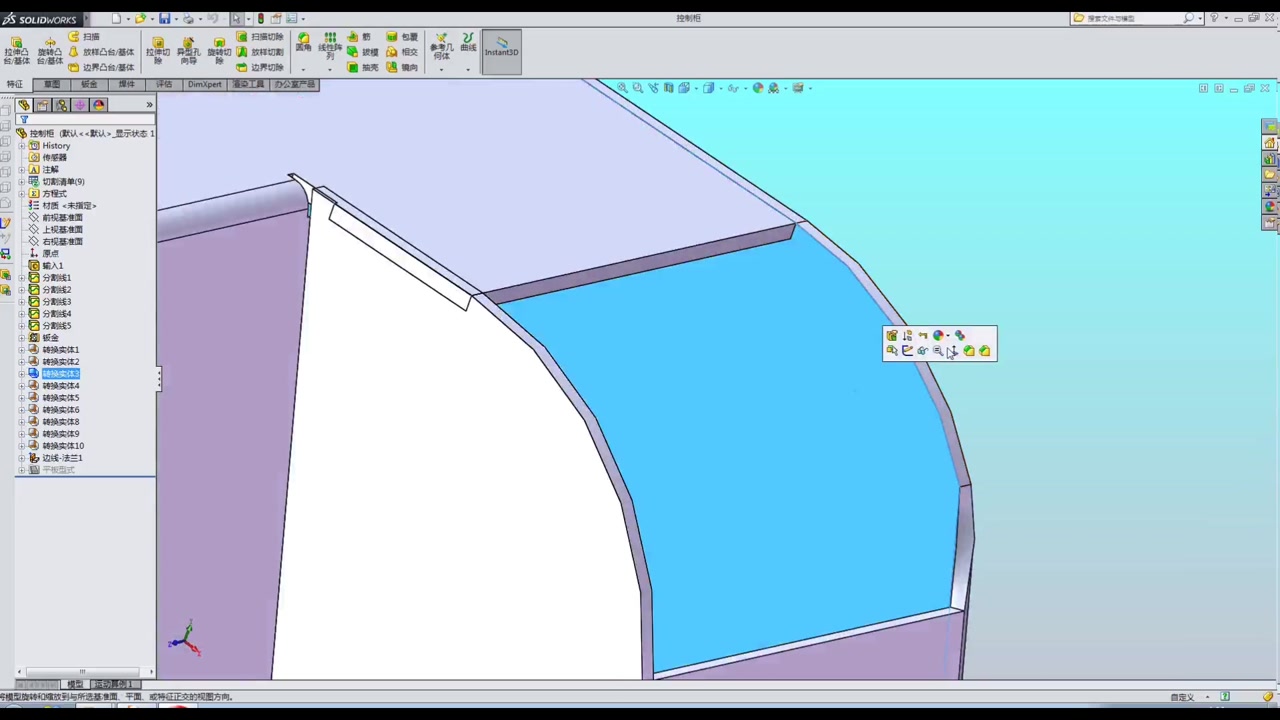Select the 筋 rib tool
The image size is (1280, 720).
tap(359, 37)
